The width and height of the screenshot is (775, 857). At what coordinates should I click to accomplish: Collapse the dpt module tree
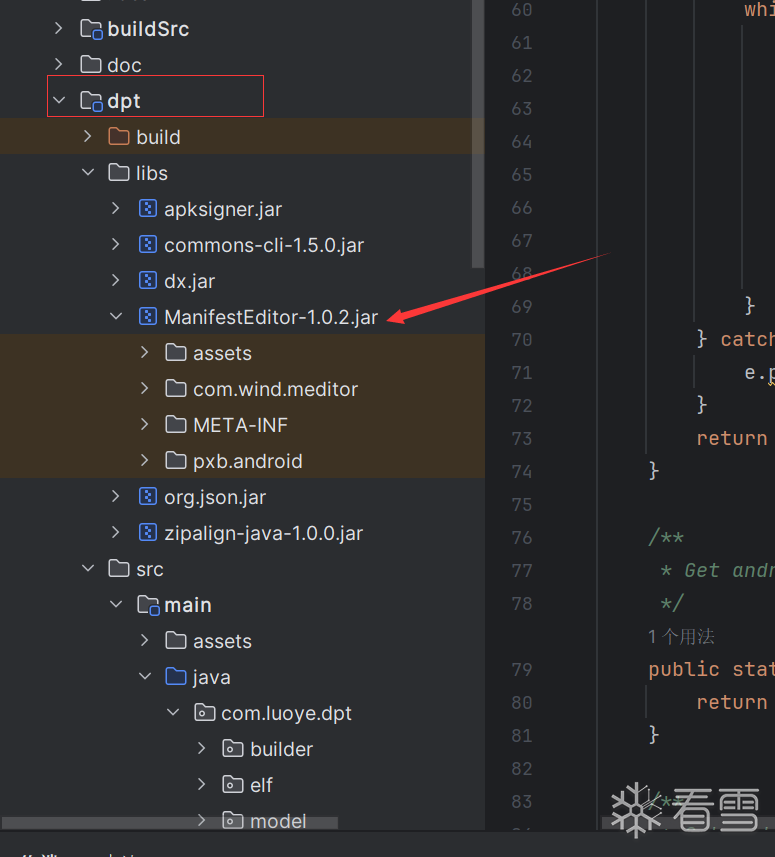coord(59,101)
